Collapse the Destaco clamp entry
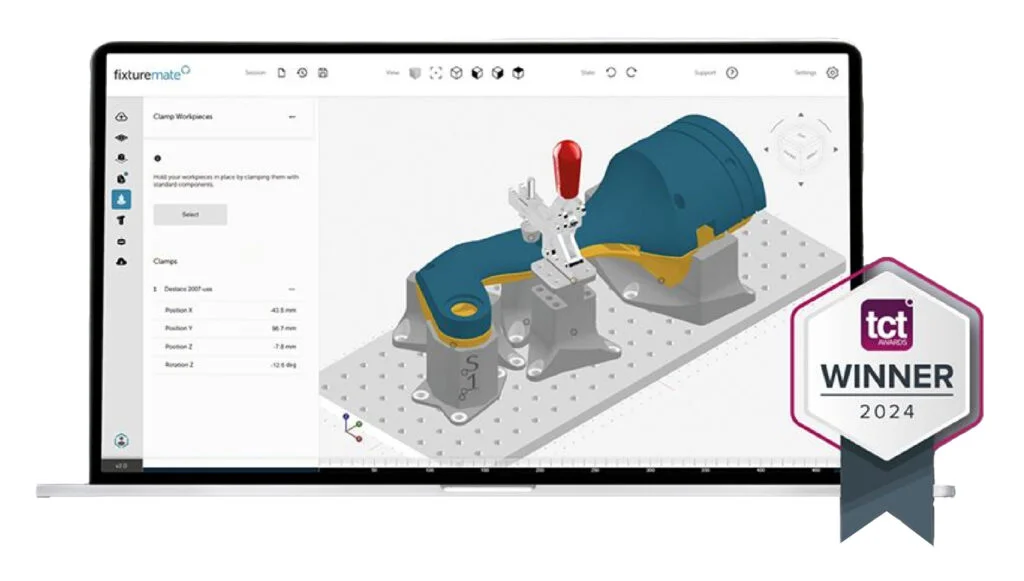The height and width of the screenshot is (581, 1024). [292, 289]
